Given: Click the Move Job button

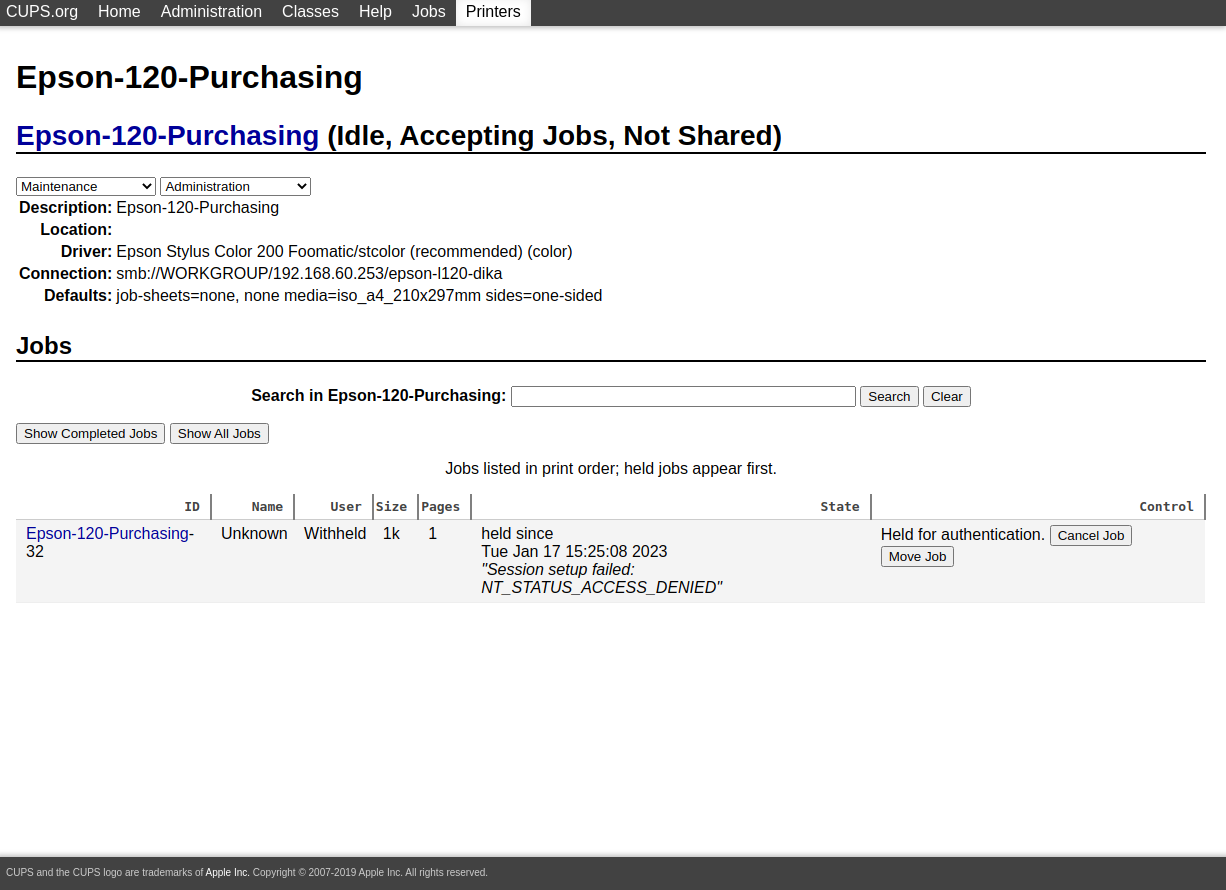Looking at the screenshot, I should [917, 556].
